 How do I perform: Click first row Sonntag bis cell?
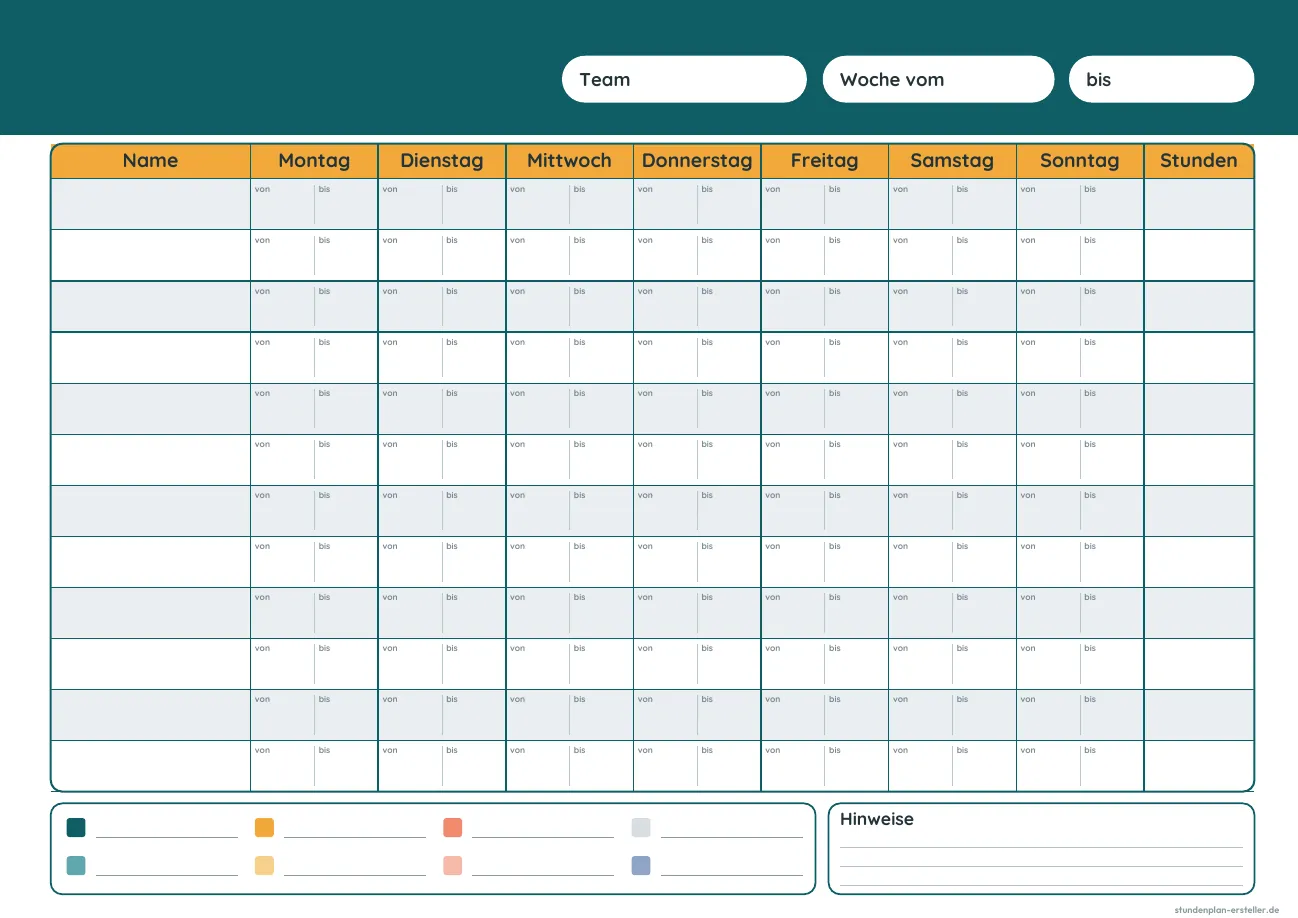coord(1112,204)
